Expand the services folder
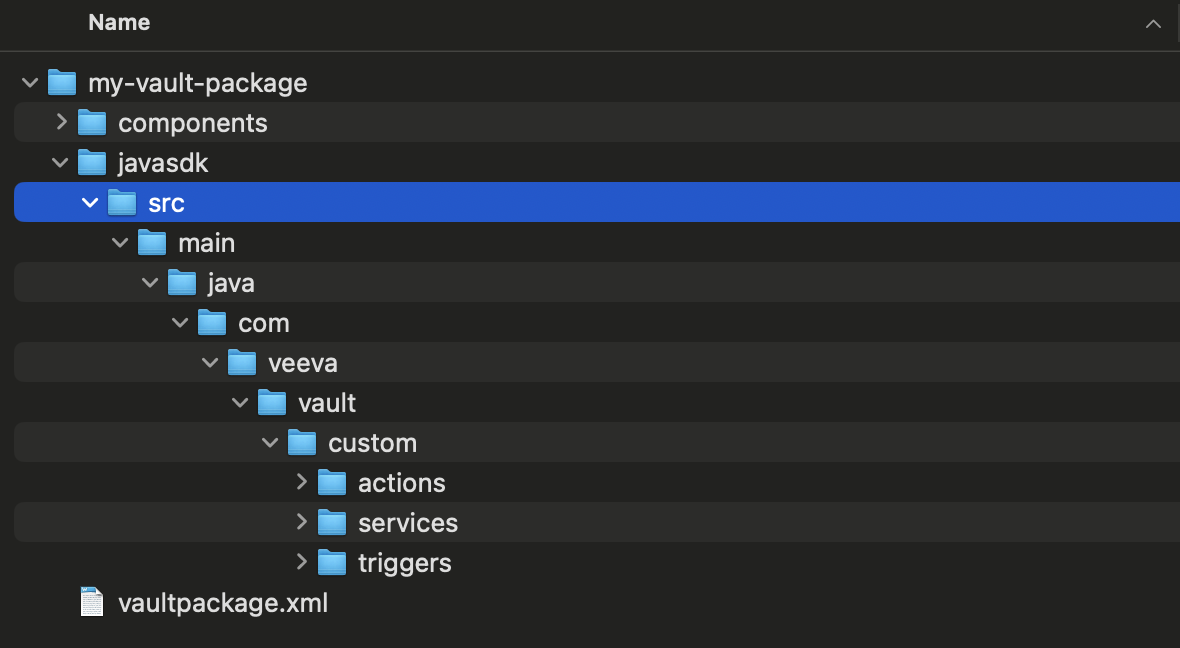Viewport: 1180px width, 648px height. click(x=301, y=522)
